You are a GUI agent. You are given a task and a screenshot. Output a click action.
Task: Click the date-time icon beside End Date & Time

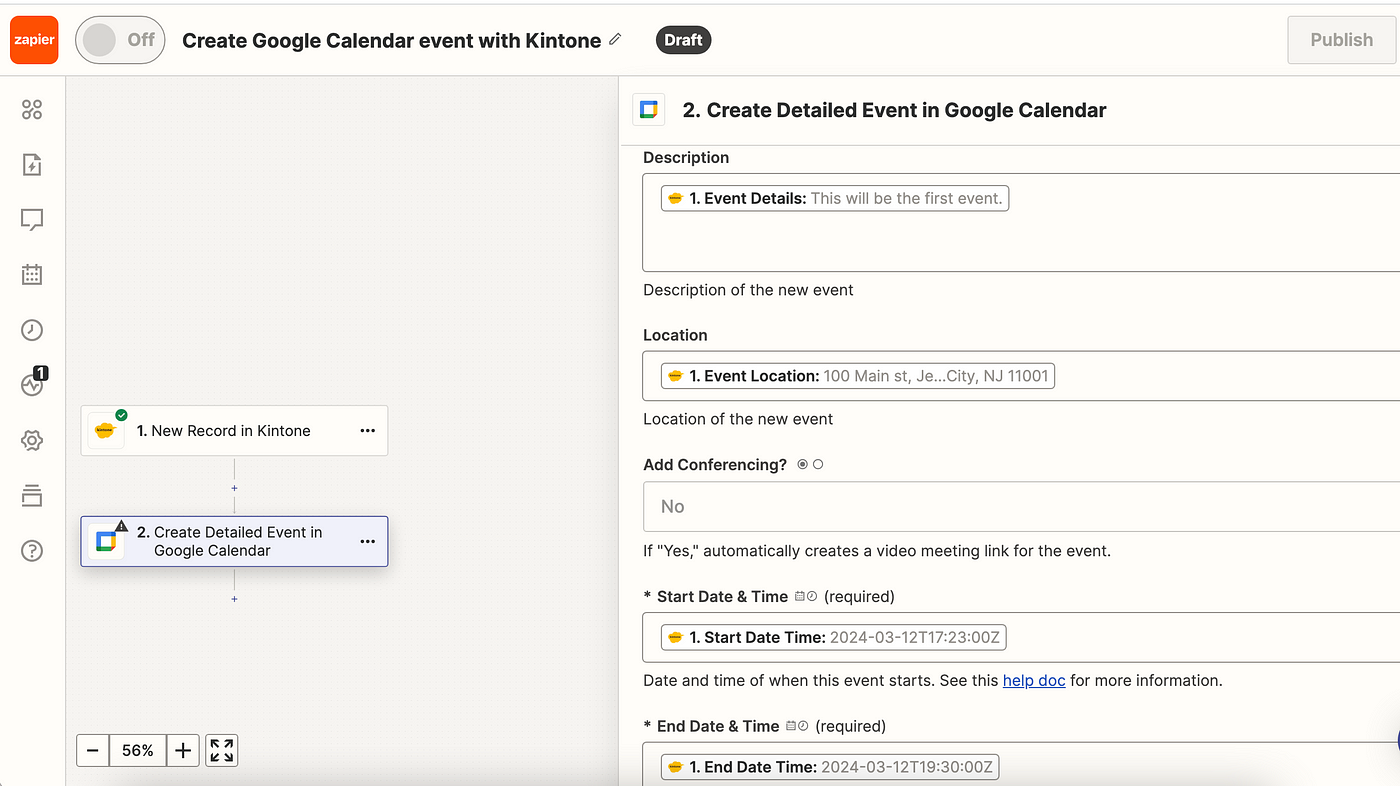pyautogui.click(x=797, y=727)
